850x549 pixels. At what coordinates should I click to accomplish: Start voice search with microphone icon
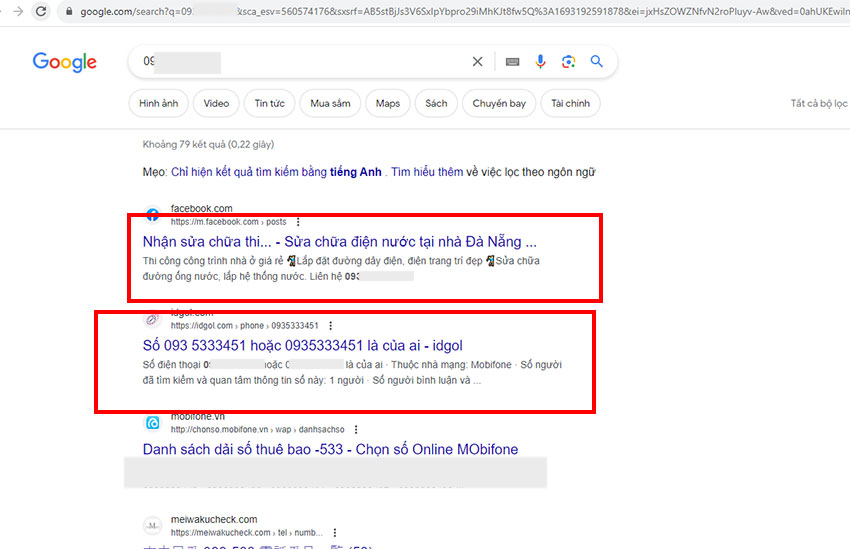coord(540,62)
